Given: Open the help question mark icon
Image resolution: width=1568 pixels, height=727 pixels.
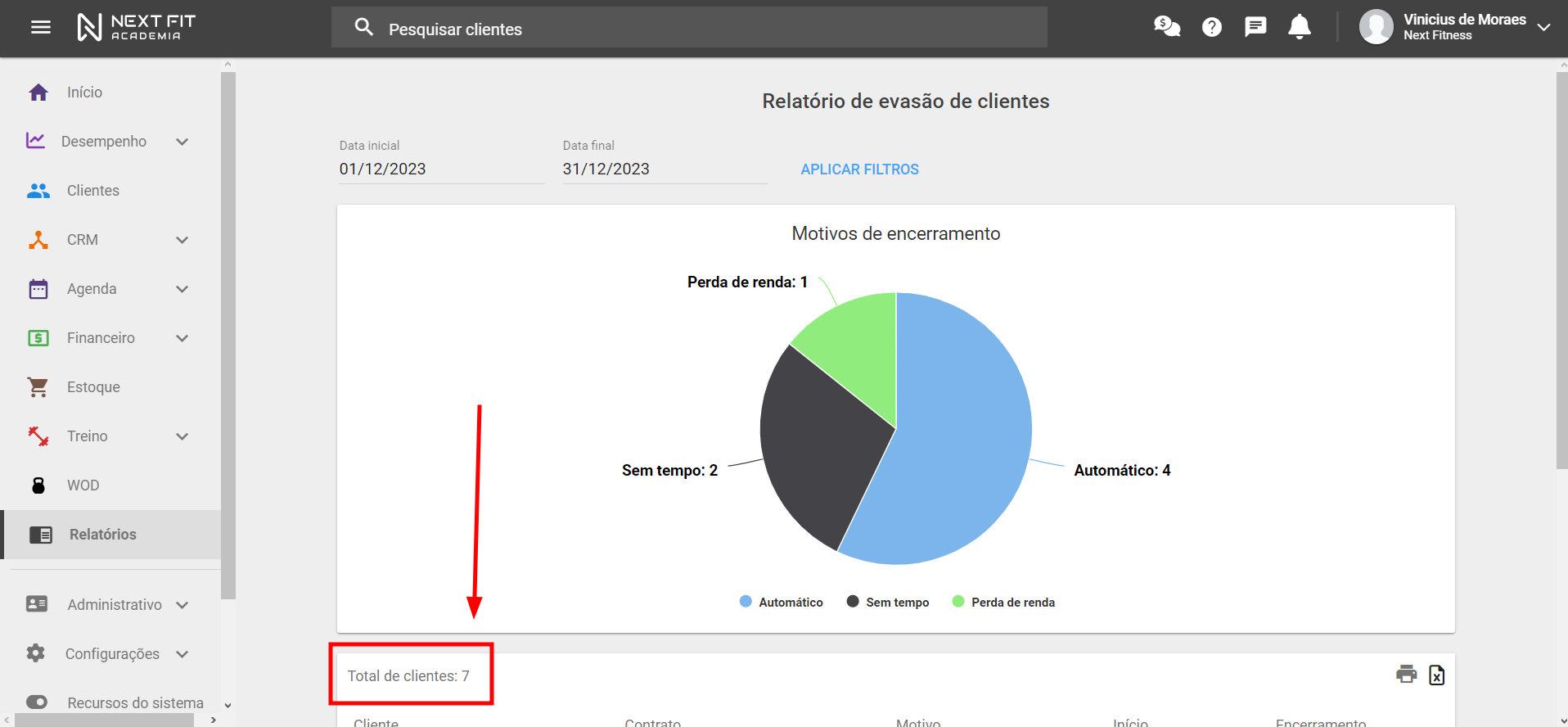Looking at the screenshot, I should coord(1212,28).
